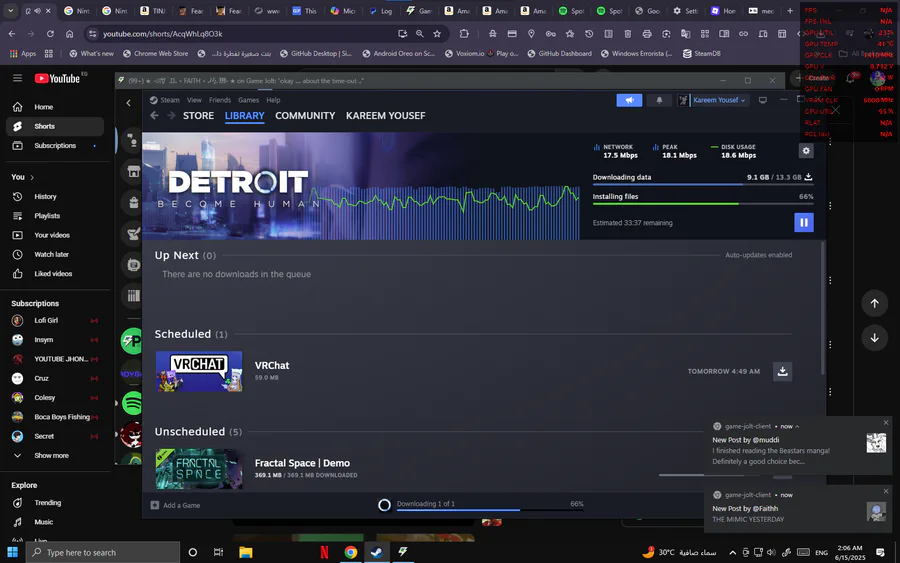Open Chrome extensions puzzle icon
900x563 pixels.
tap(464, 34)
